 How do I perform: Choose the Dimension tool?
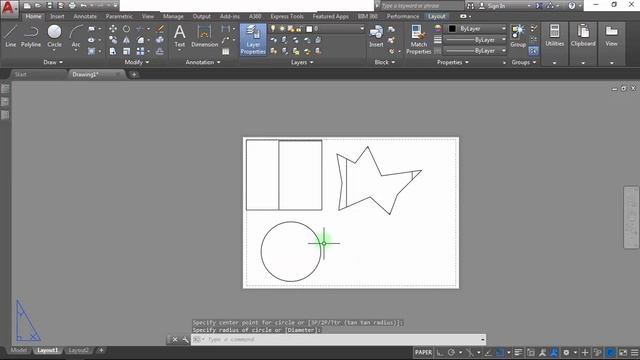pos(204,36)
